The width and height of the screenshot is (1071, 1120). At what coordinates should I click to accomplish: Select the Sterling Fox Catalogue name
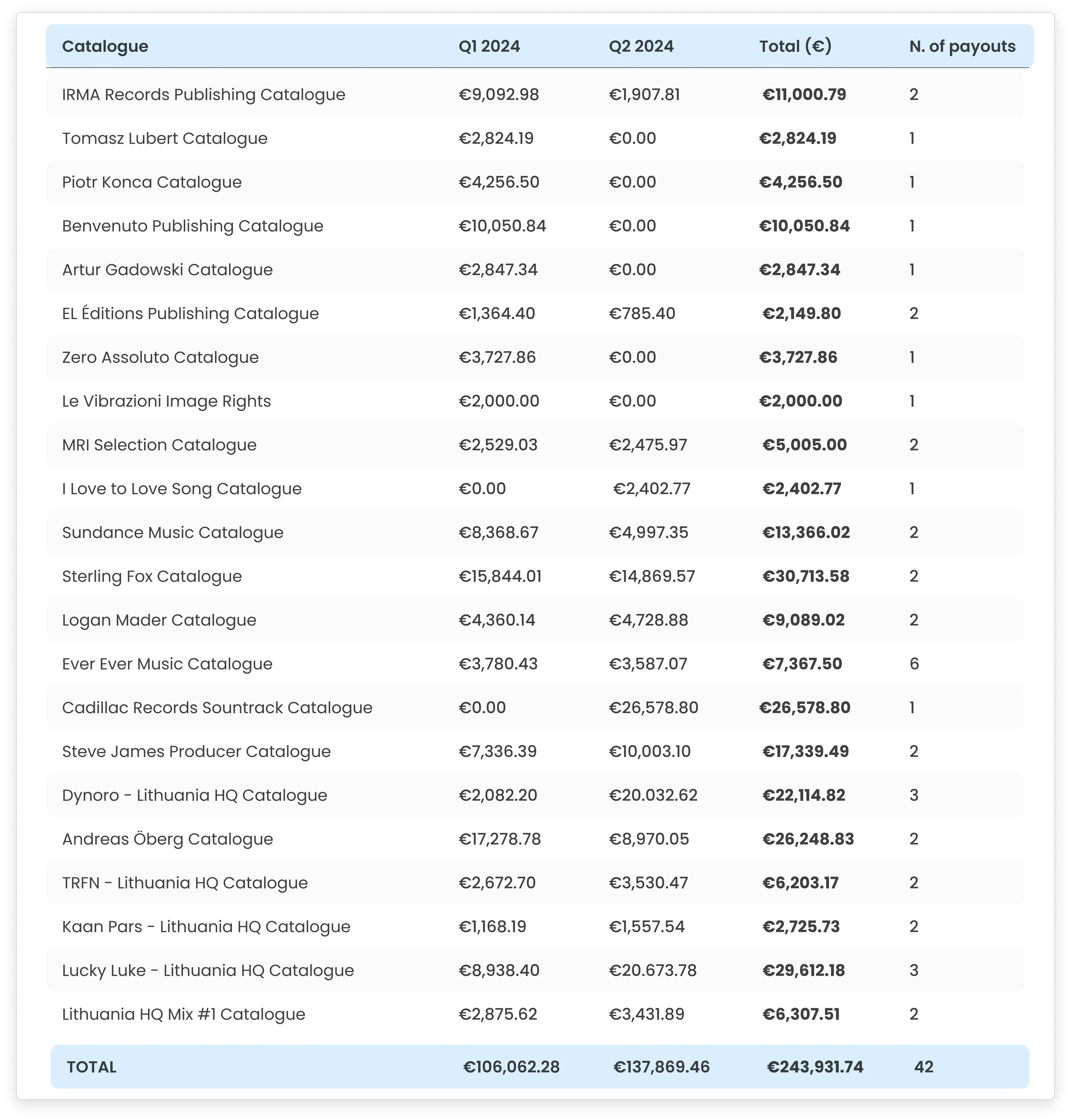tap(152, 577)
